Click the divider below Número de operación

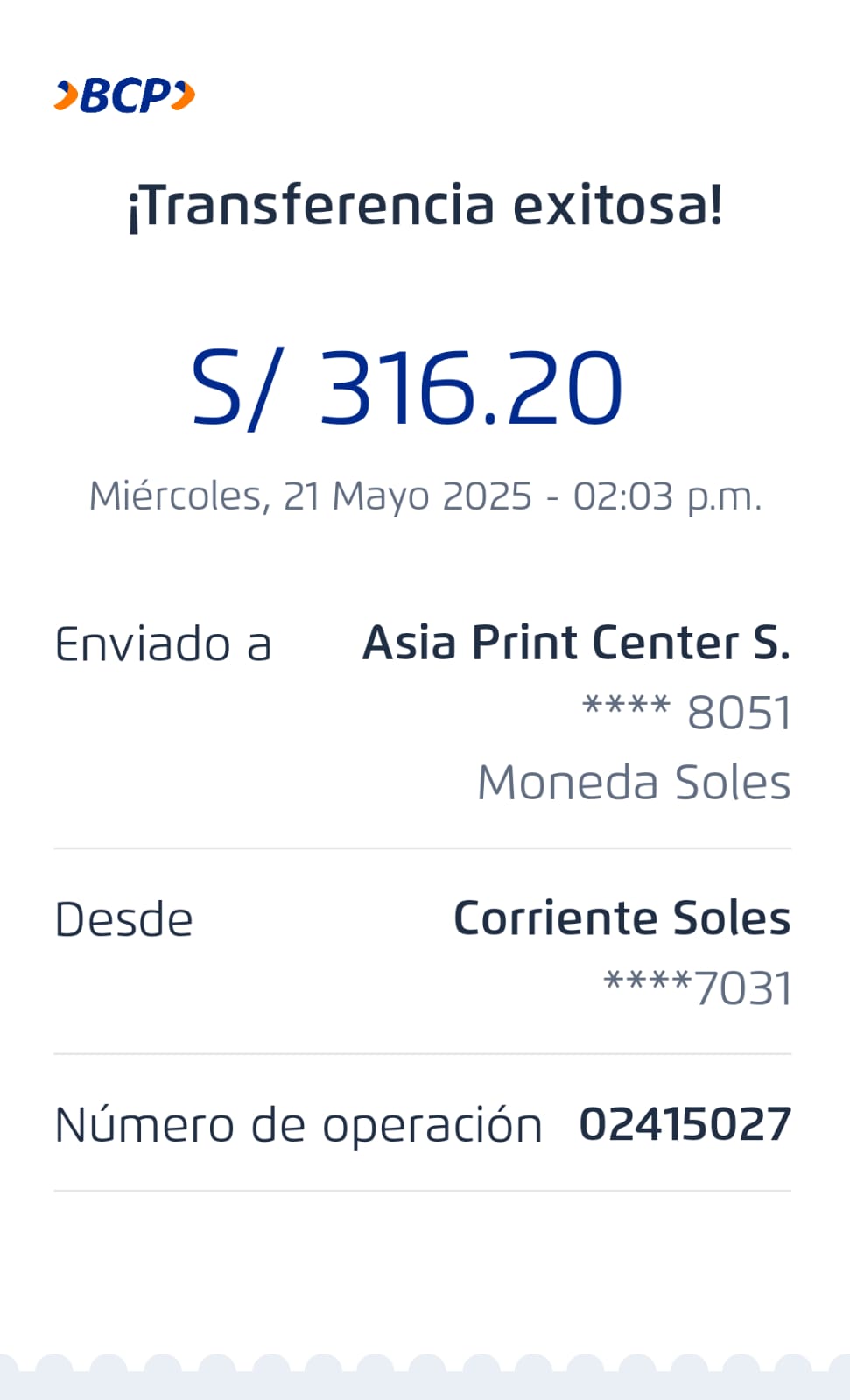422,1191
